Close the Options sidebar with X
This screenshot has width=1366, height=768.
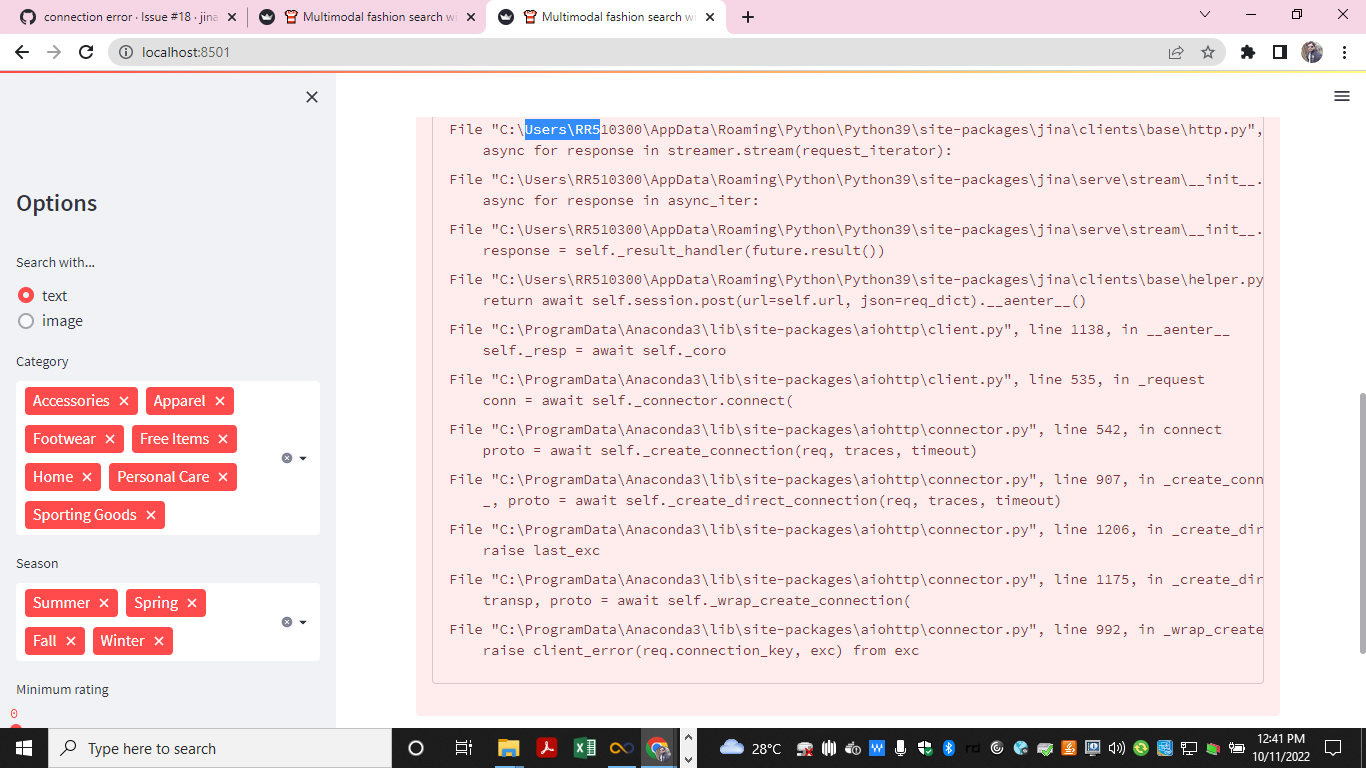312,97
